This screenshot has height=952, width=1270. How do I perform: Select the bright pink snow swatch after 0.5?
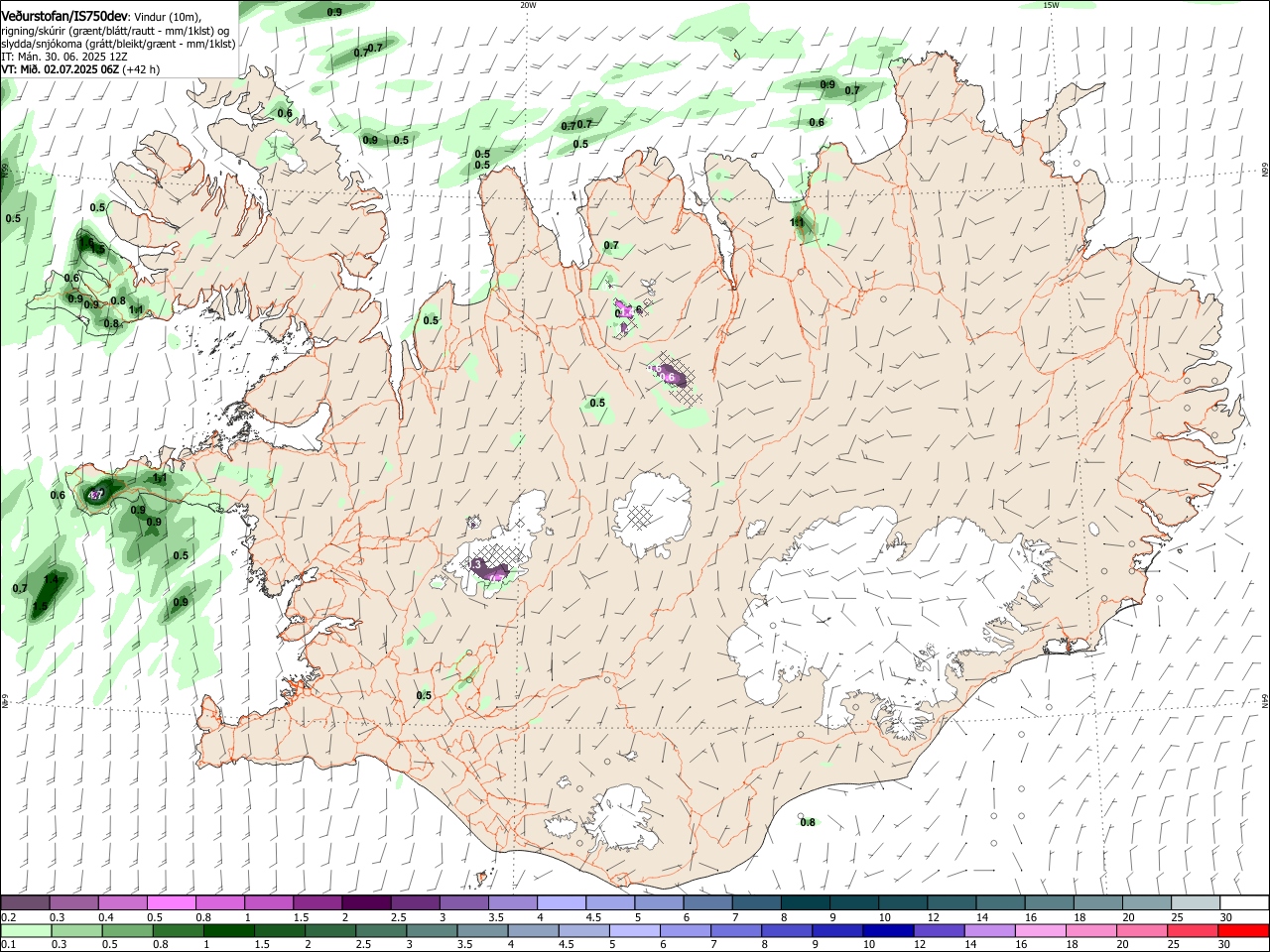[x=172, y=903]
